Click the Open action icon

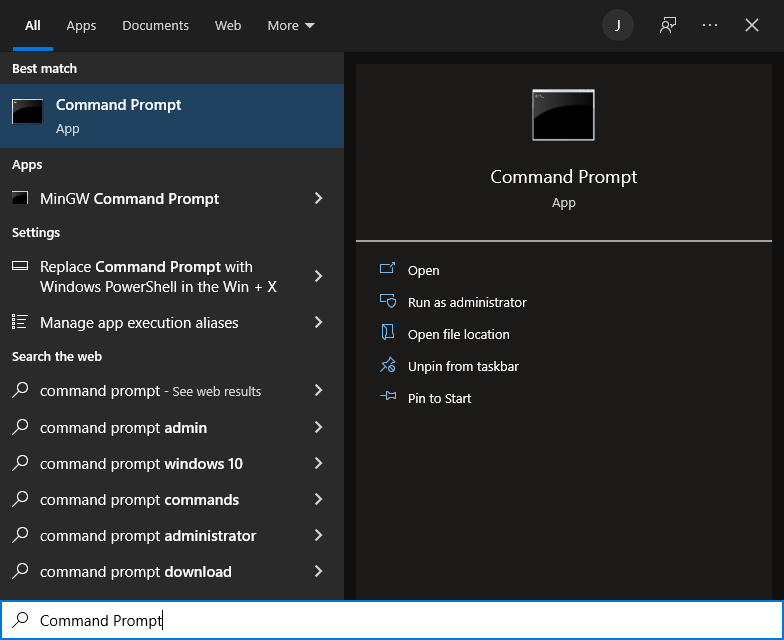(388, 270)
